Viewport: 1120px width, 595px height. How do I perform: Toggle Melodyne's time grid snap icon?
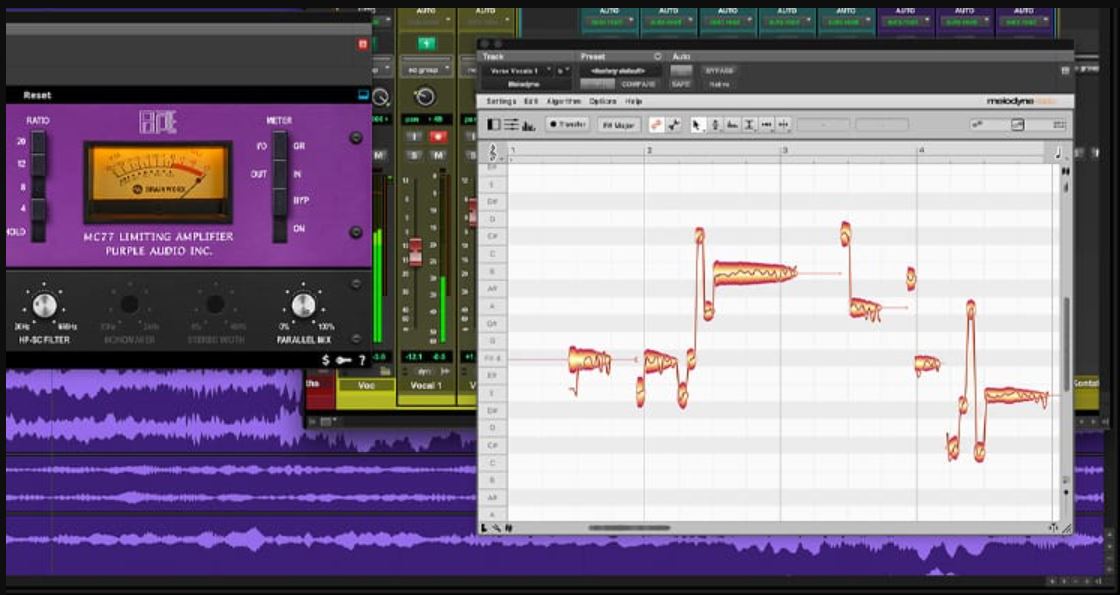tap(674, 125)
